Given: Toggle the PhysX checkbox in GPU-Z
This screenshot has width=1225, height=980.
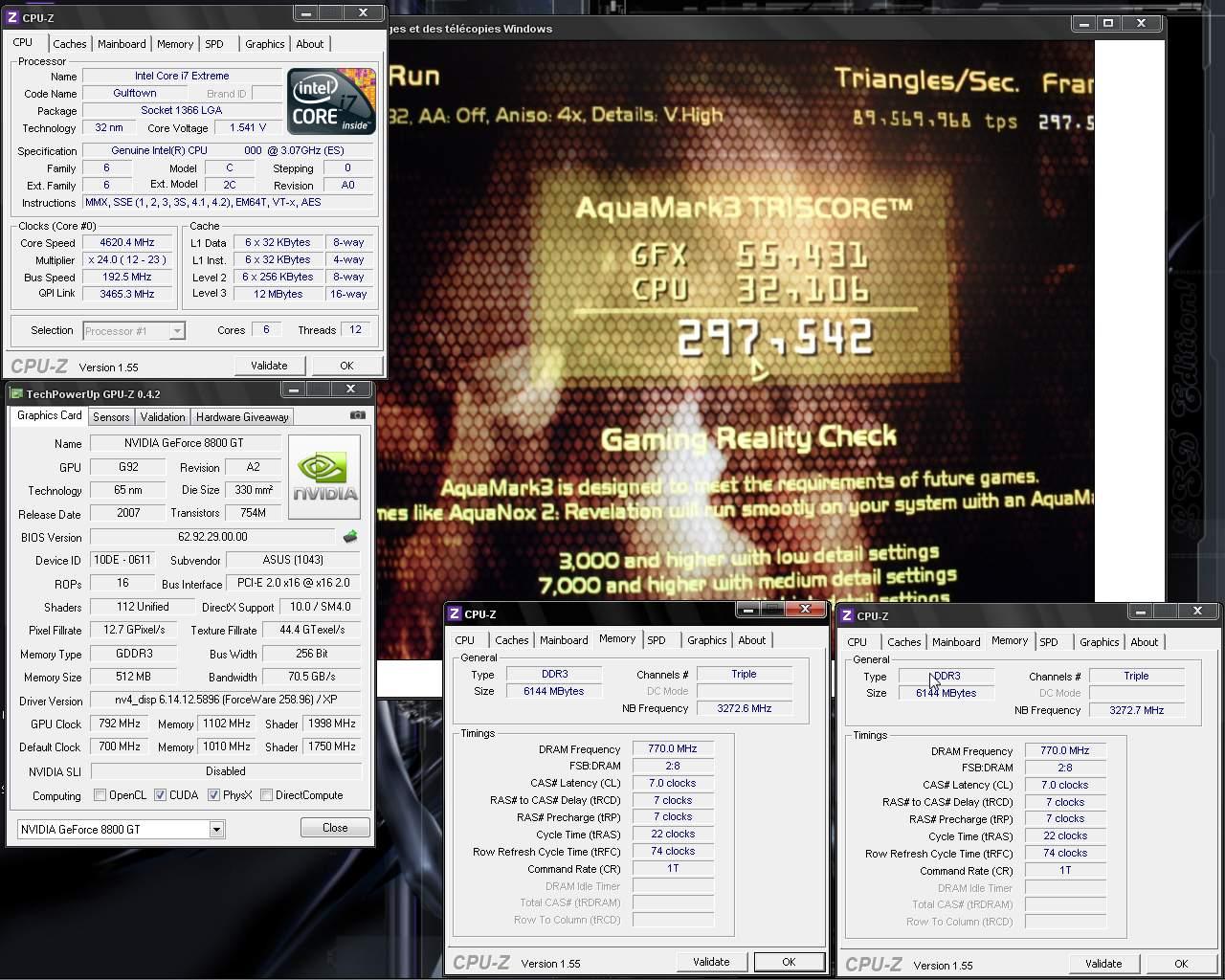Looking at the screenshot, I should point(213,795).
